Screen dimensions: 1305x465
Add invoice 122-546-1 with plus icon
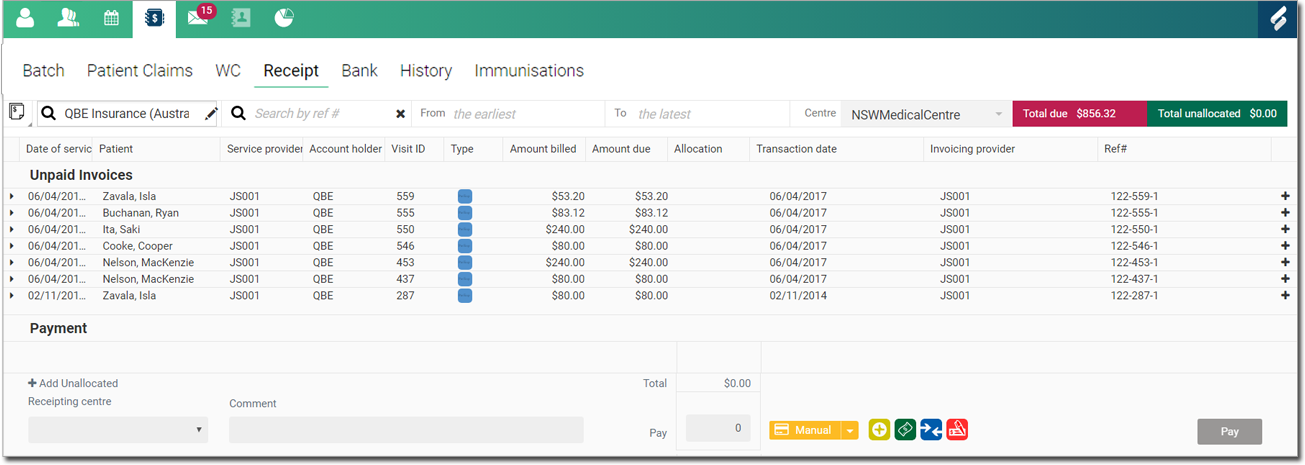(1285, 246)
